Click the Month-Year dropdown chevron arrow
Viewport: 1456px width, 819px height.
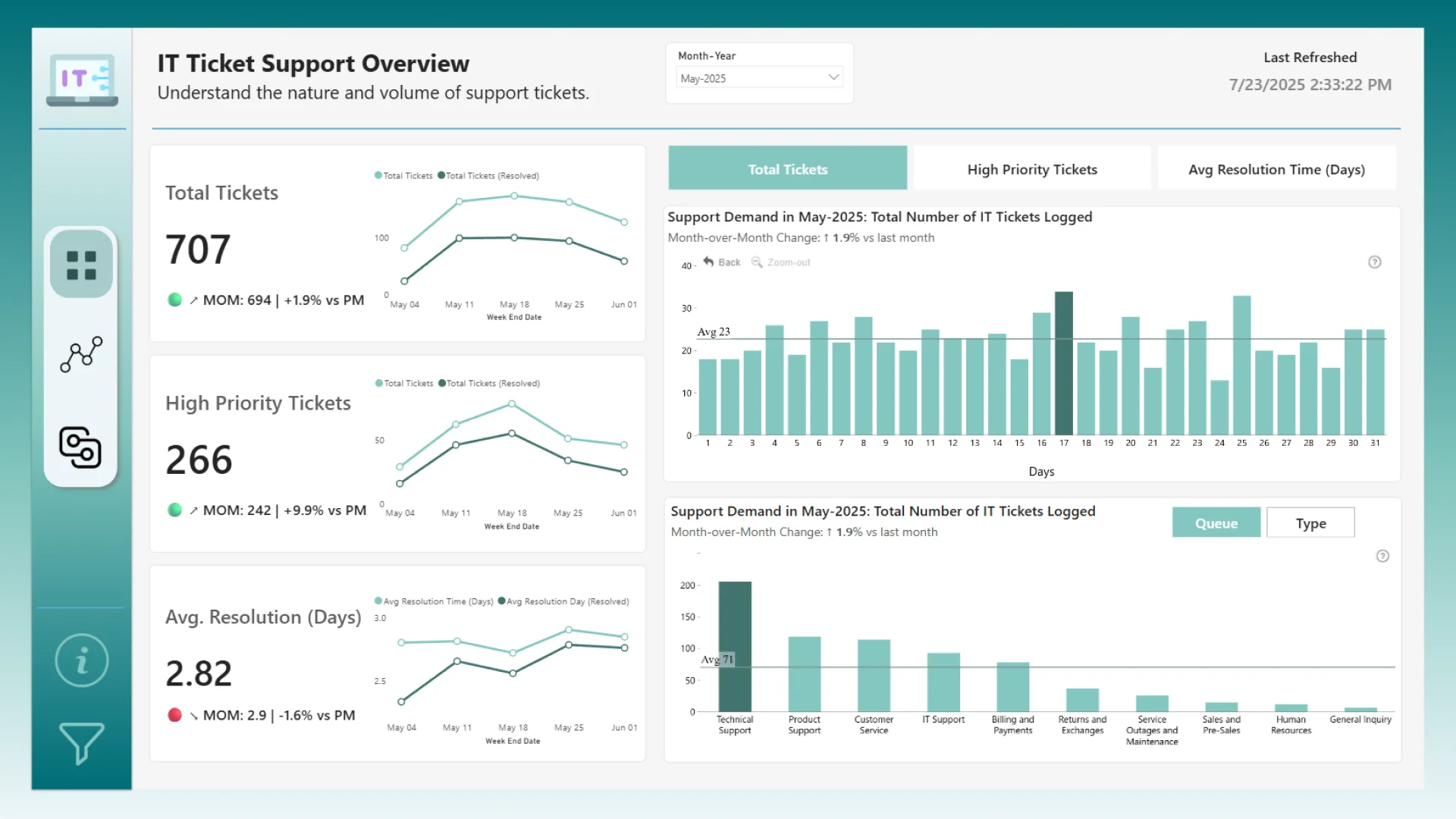click(x=833, y=77)
